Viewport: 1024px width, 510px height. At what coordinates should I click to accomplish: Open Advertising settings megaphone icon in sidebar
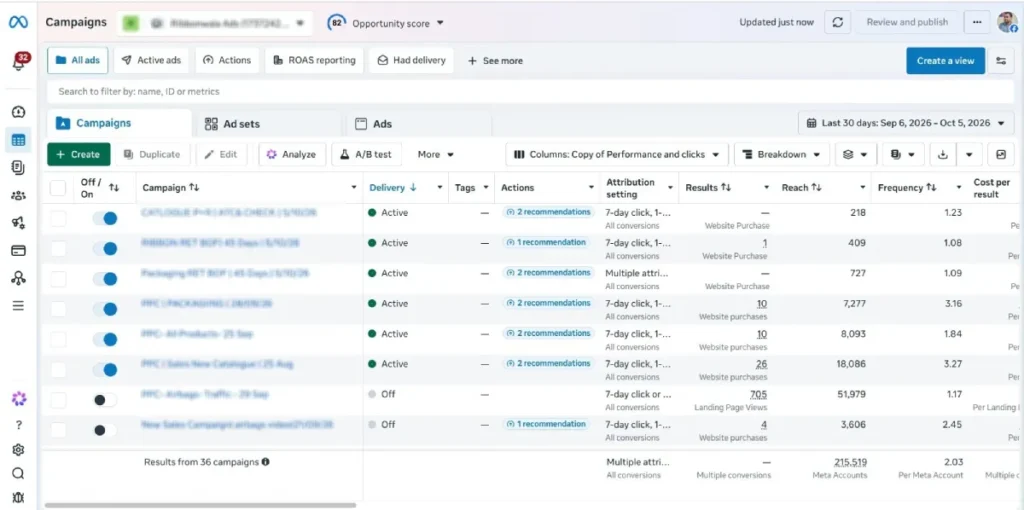click(18, 223)
